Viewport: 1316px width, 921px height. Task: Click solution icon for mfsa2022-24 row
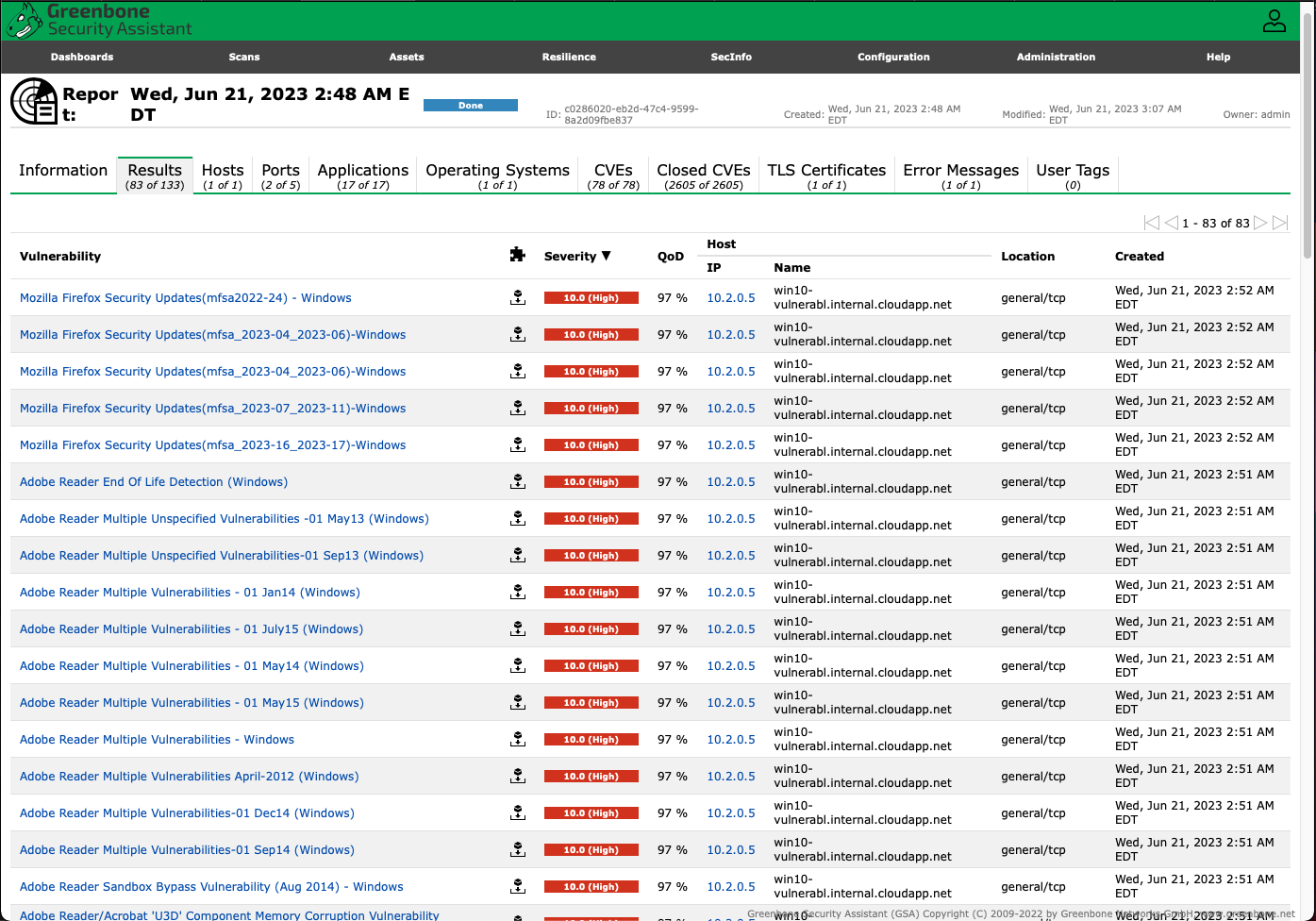point(518,297)
